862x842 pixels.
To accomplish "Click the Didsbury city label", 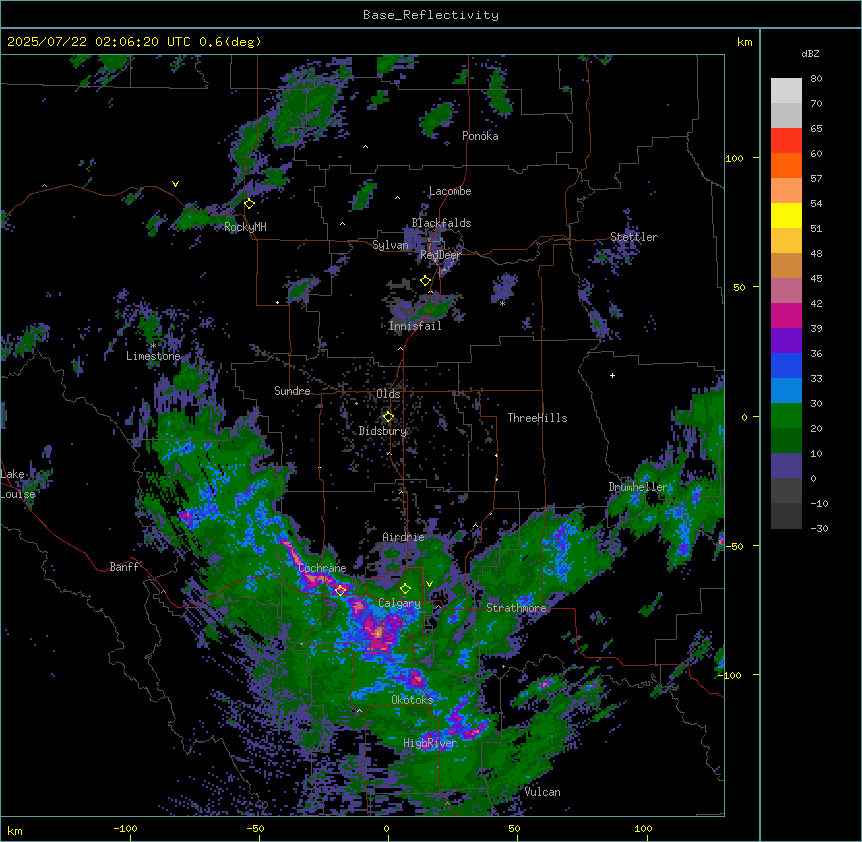I will click(383, 431).
